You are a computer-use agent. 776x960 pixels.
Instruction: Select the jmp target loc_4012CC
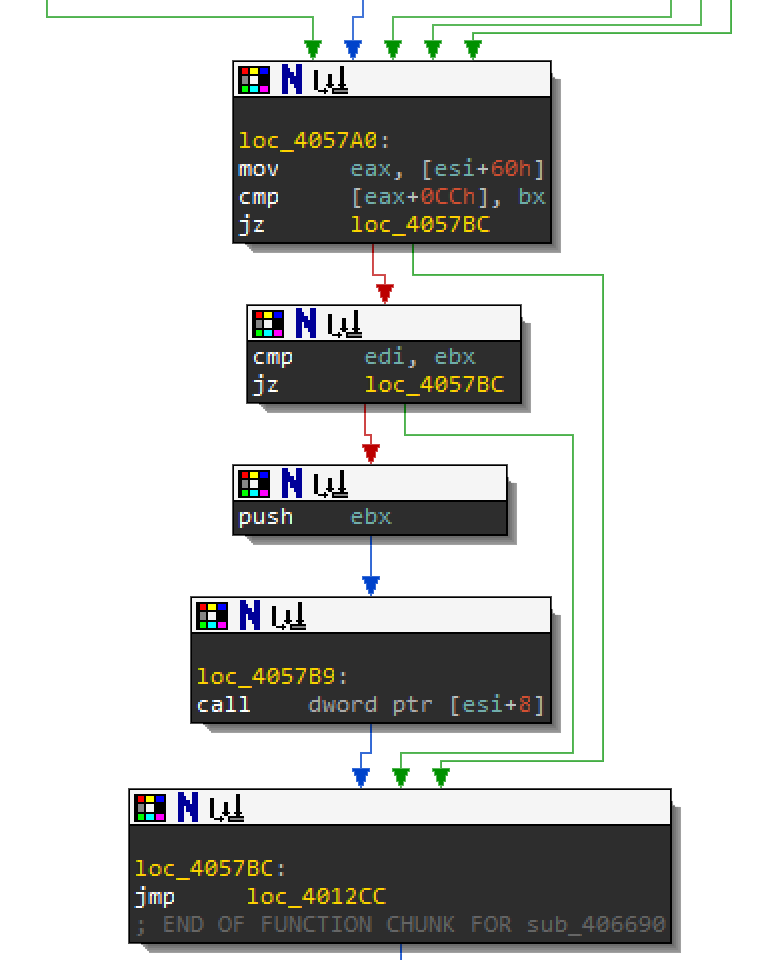pyautogui.click(x=316, y=897)
